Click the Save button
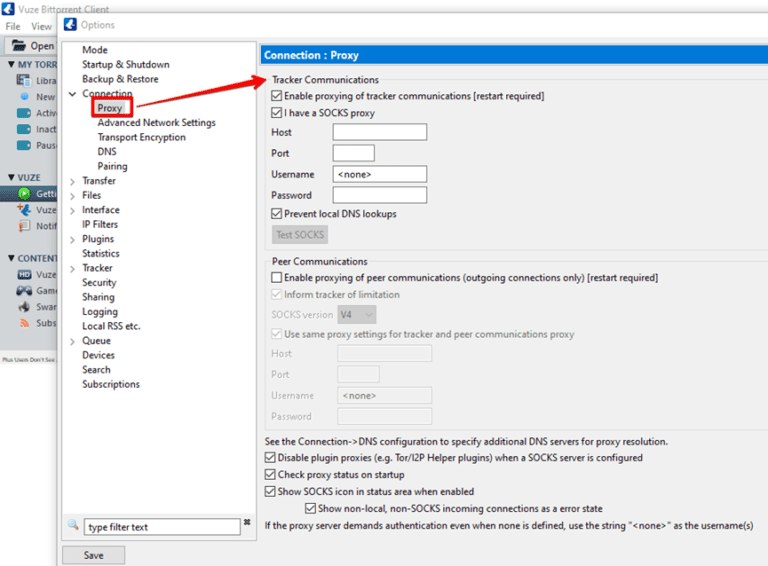 point(93,555)
